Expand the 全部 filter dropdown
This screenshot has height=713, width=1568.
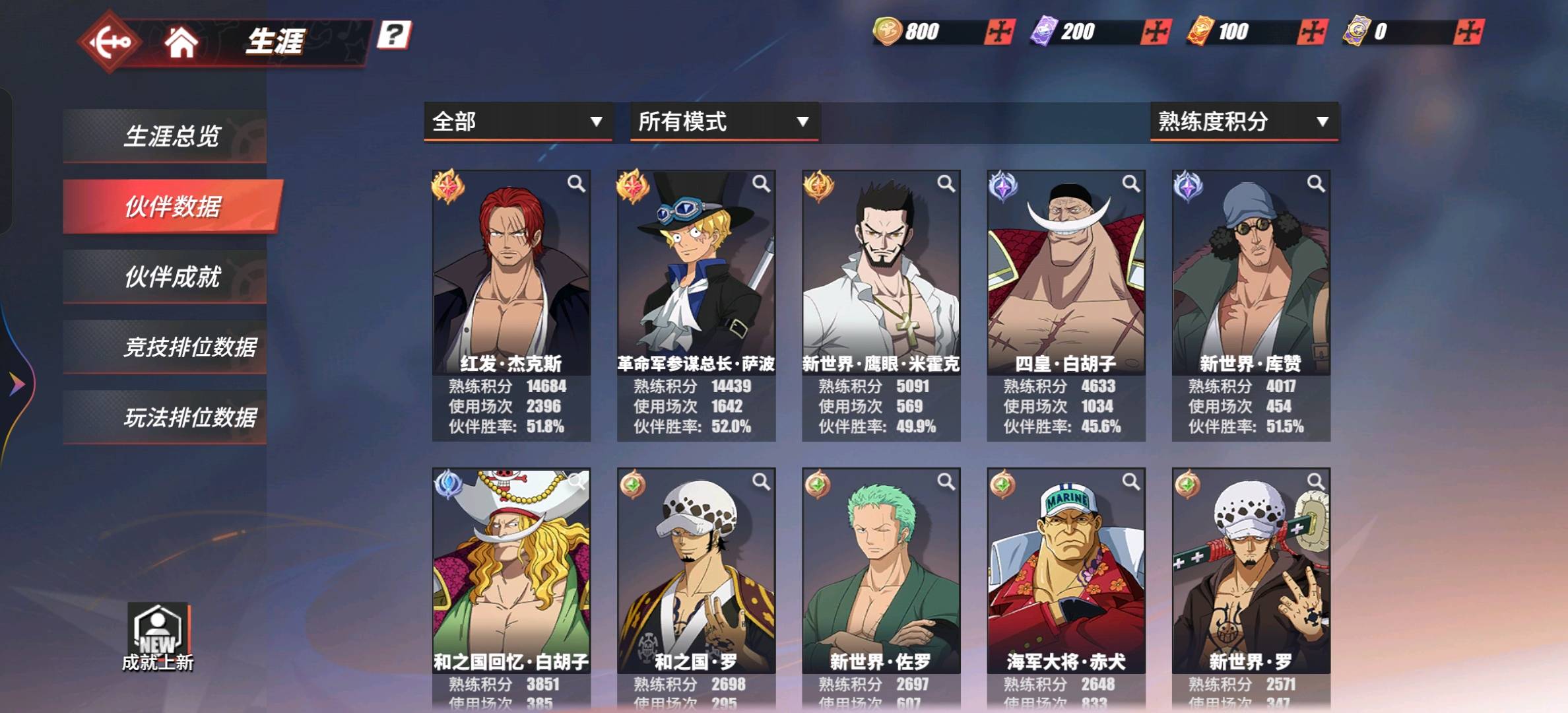point(518,121)
